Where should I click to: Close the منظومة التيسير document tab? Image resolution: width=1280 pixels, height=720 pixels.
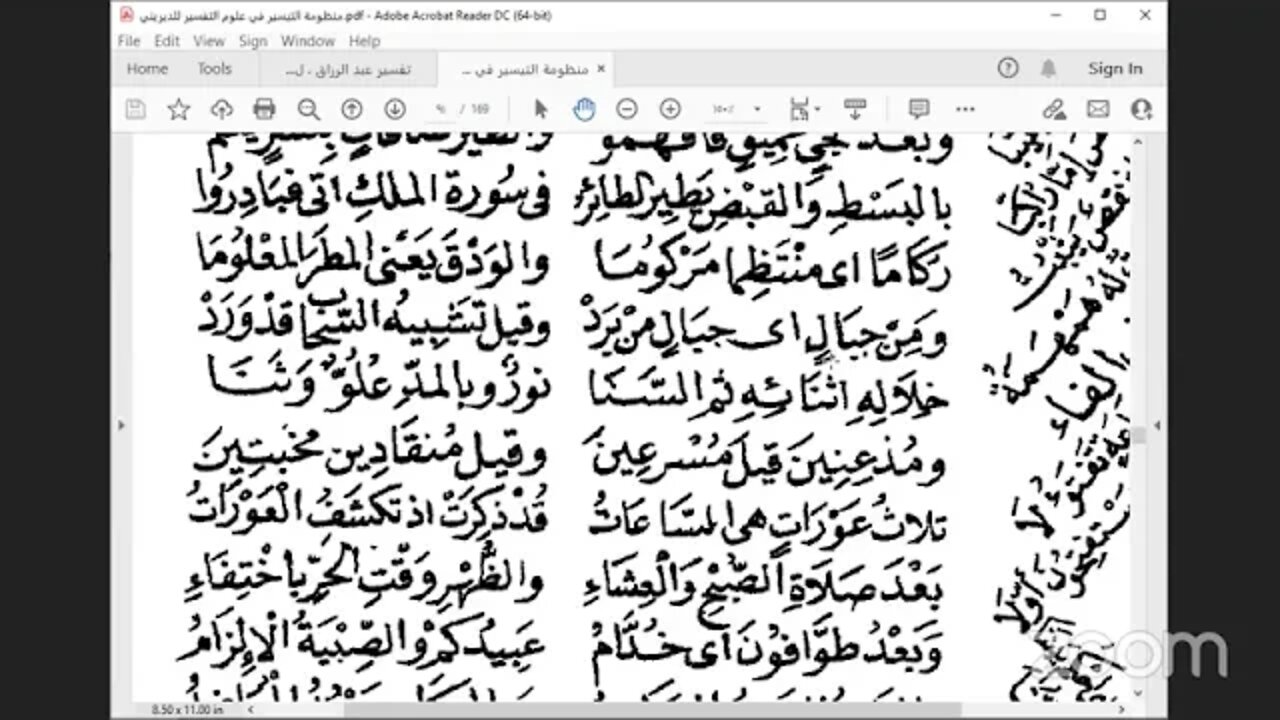tap(601, 69)
